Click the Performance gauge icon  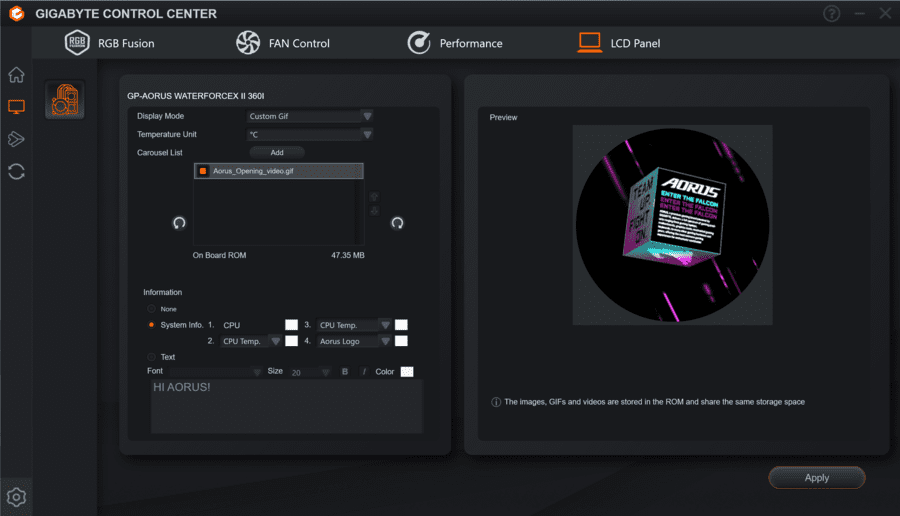point(419,43)
